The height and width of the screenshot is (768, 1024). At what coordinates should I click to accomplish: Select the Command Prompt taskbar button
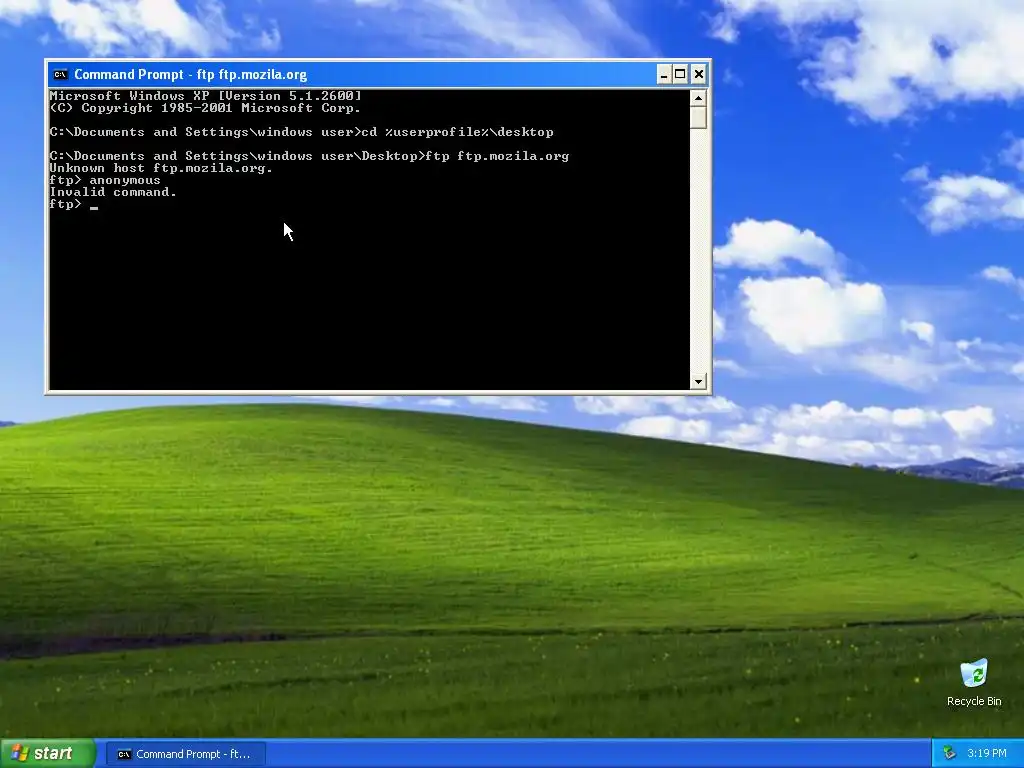click(185, 754)
